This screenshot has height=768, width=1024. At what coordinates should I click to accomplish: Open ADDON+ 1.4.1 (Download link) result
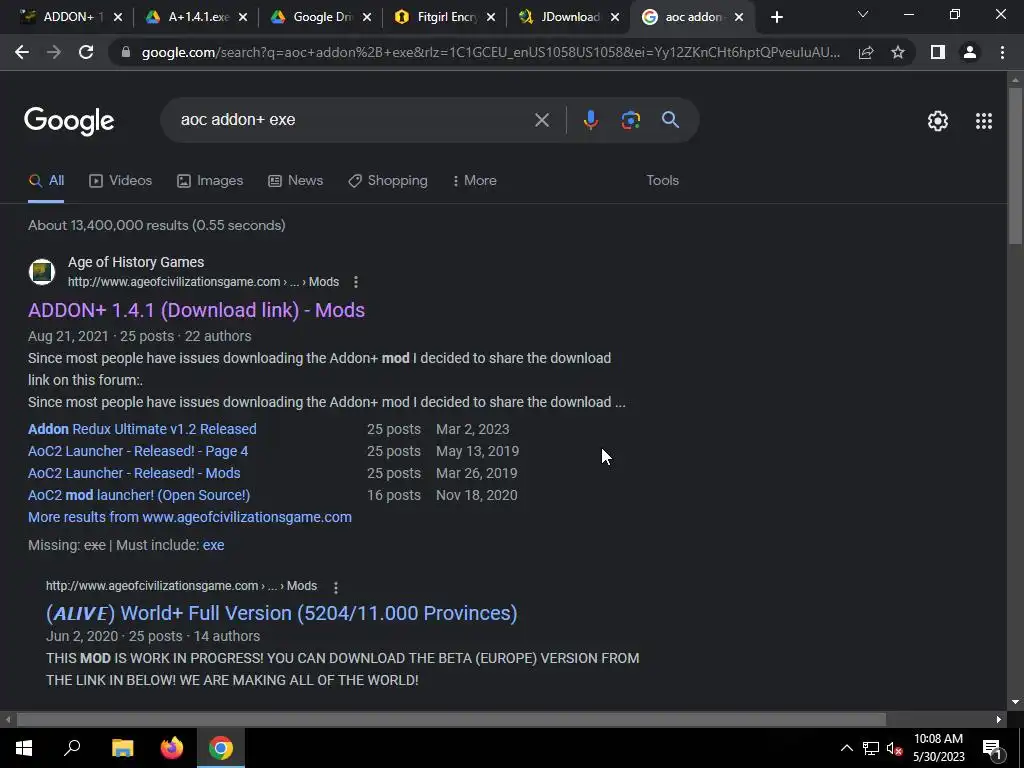pos(197,310)
